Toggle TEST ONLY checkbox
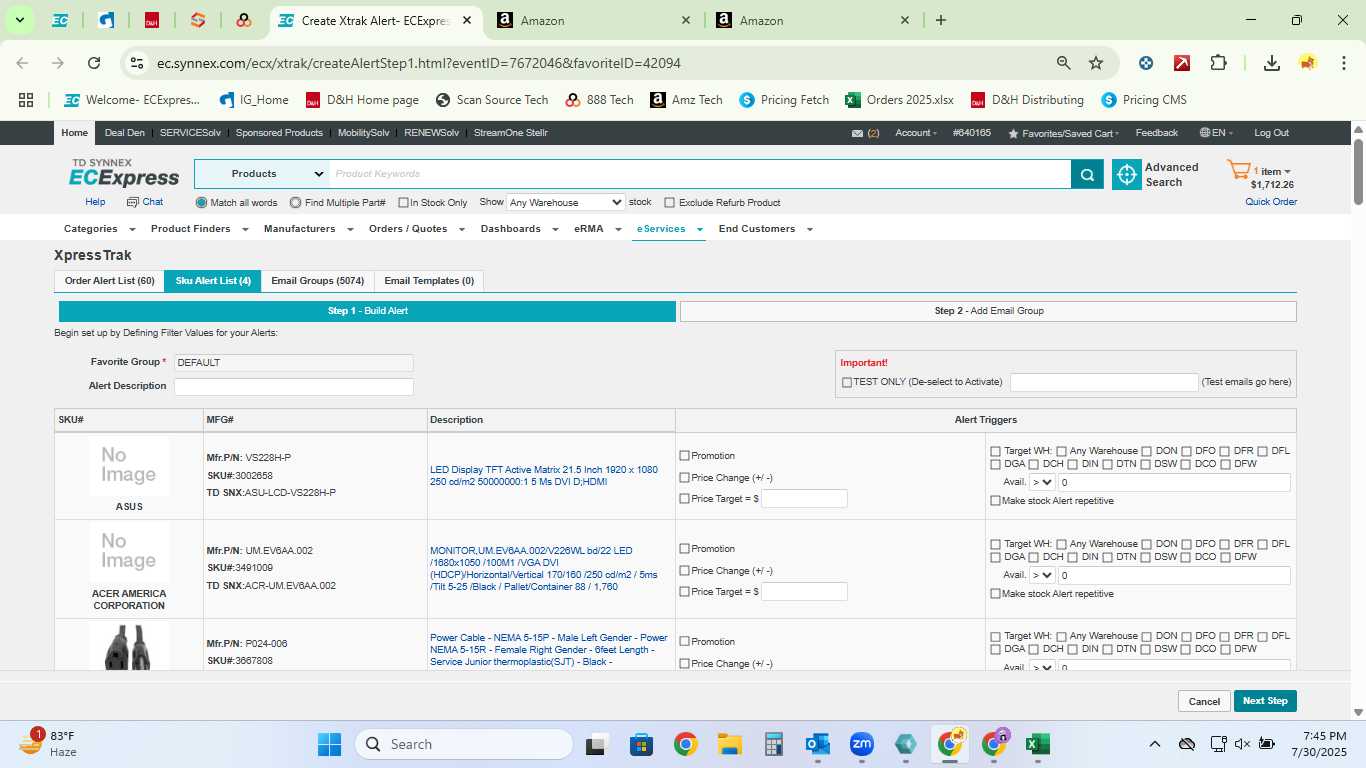Image resolution: width=1366 pixels, height=768 pixels. (x=847, y=382)
